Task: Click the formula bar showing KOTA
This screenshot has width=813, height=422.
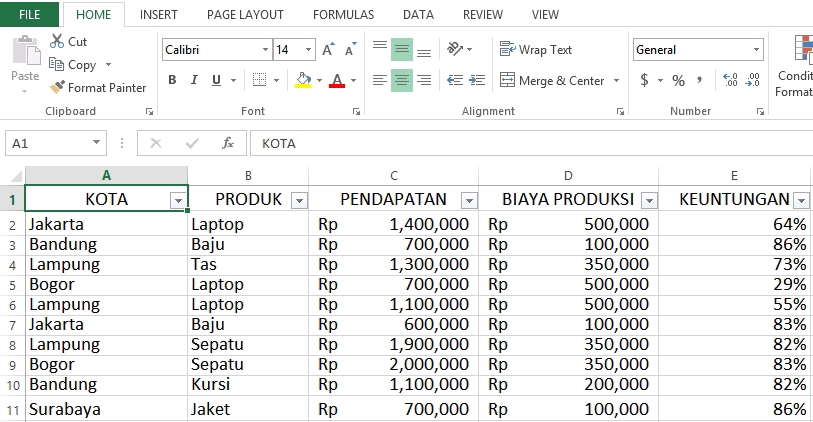Action: [531, 144]
